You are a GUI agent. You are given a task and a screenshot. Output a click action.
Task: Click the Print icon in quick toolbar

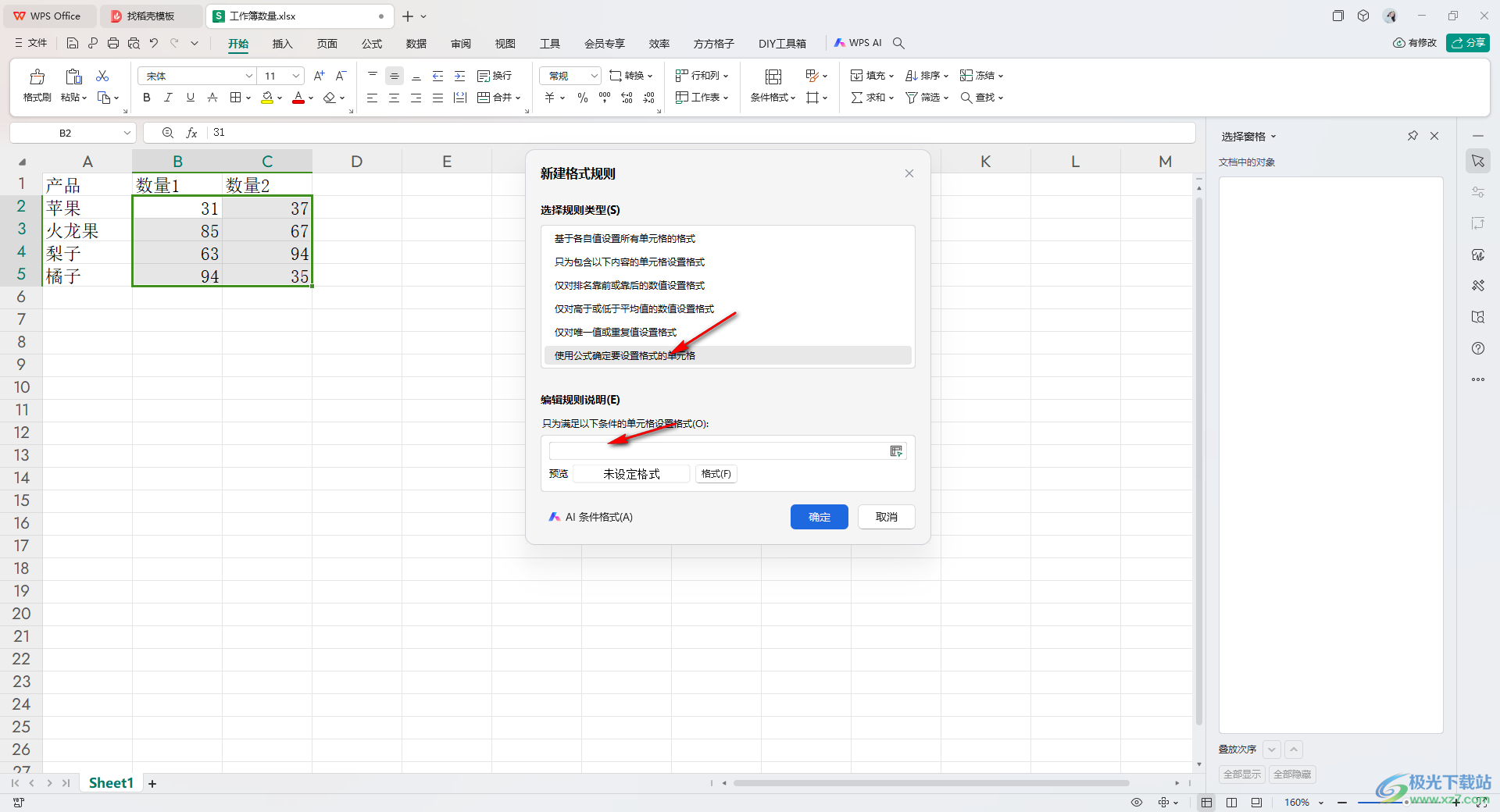coord(113,43)
